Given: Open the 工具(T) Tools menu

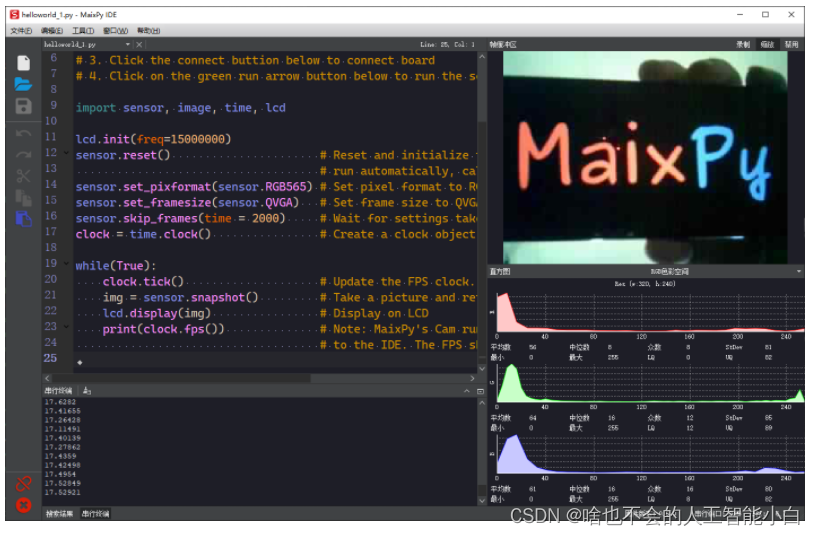Looking at the screenshot, I should 83,31.
